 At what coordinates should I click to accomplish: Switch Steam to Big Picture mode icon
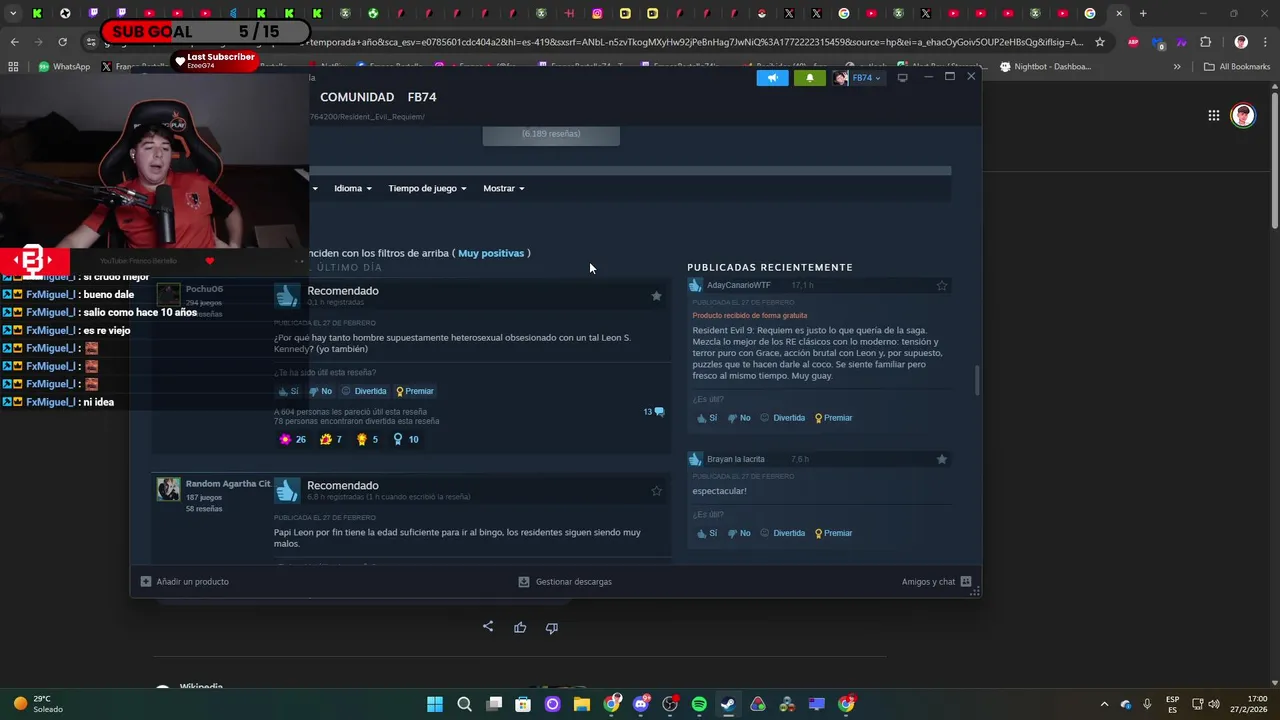[x=902, y=77]
